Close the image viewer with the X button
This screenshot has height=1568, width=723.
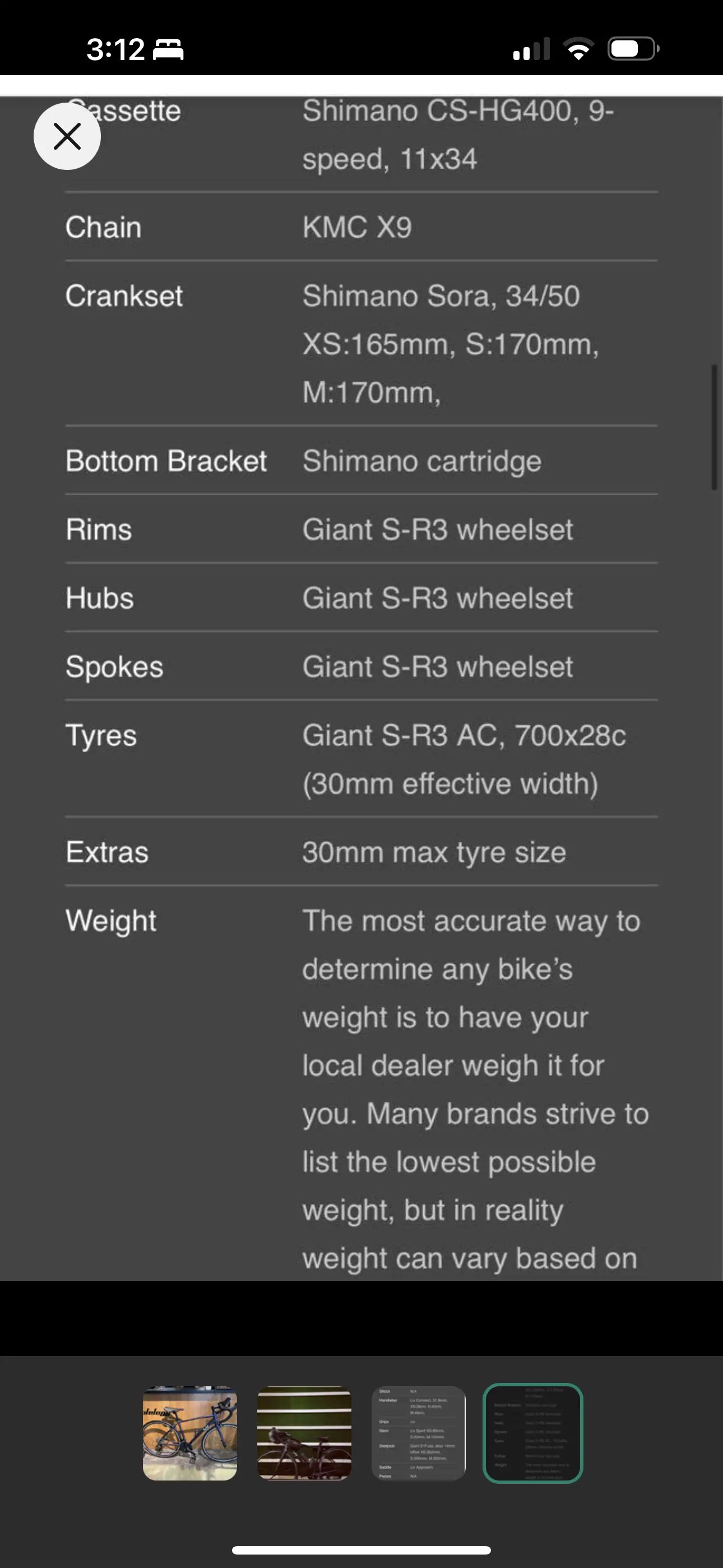(x=67, y=136)
